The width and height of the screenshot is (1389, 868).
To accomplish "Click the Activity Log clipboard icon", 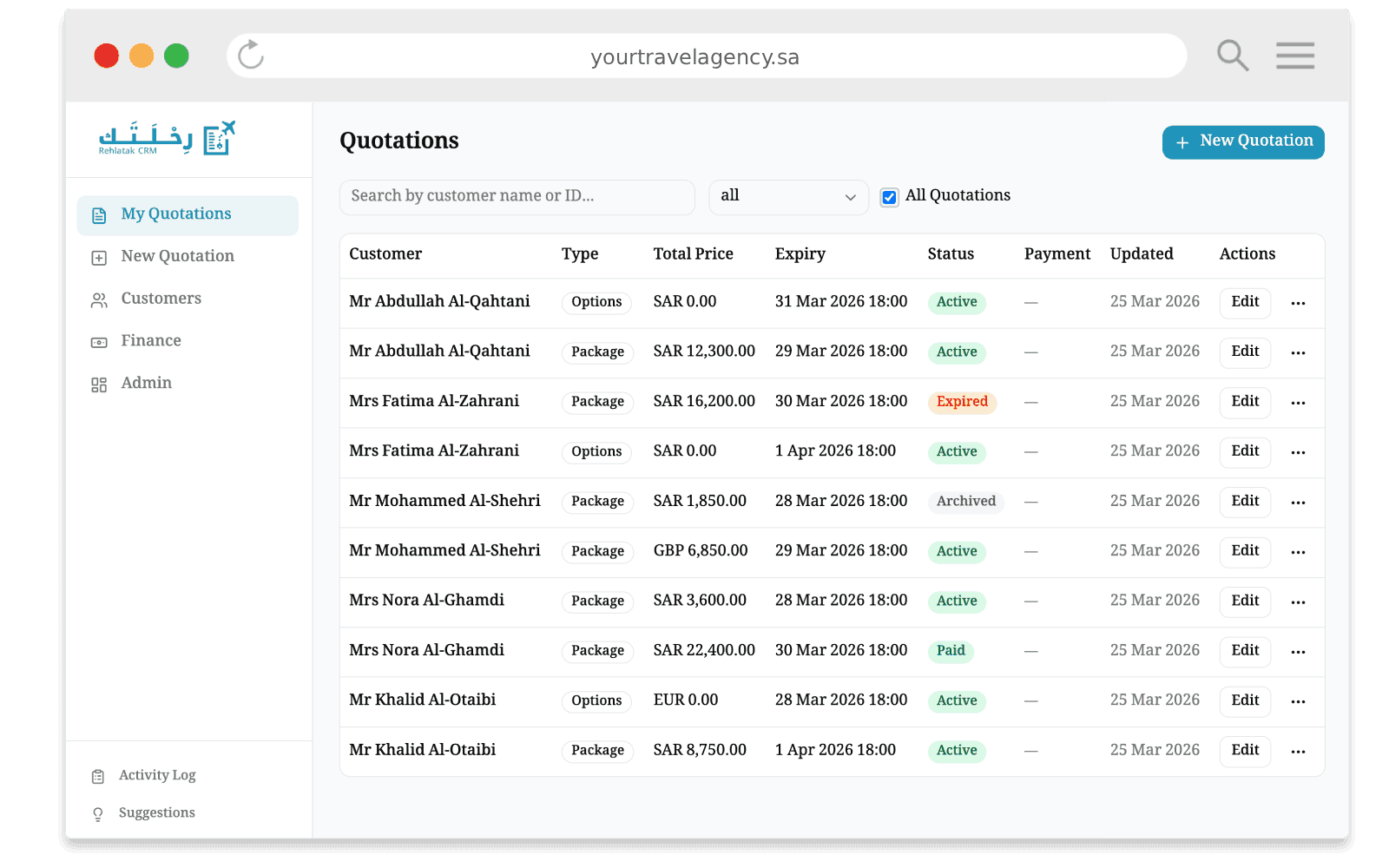I will pos(98,776).
